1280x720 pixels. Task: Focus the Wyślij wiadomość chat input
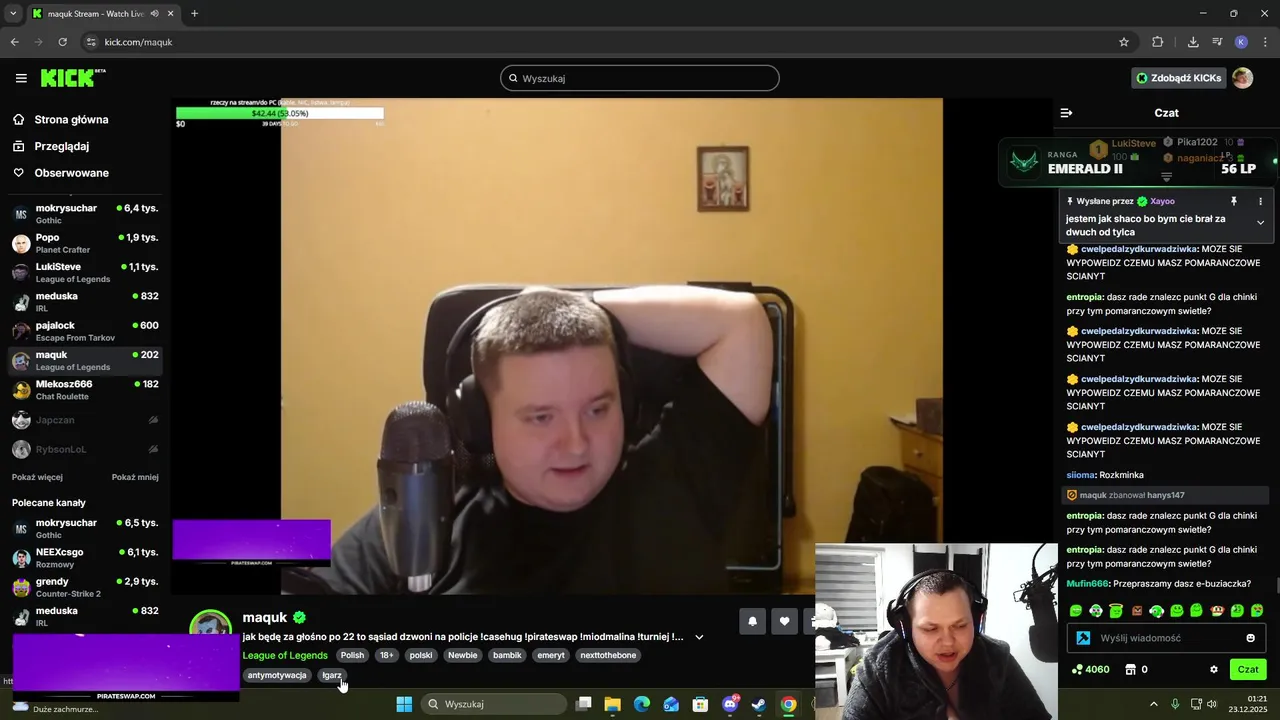click(x=1166, y=638)
